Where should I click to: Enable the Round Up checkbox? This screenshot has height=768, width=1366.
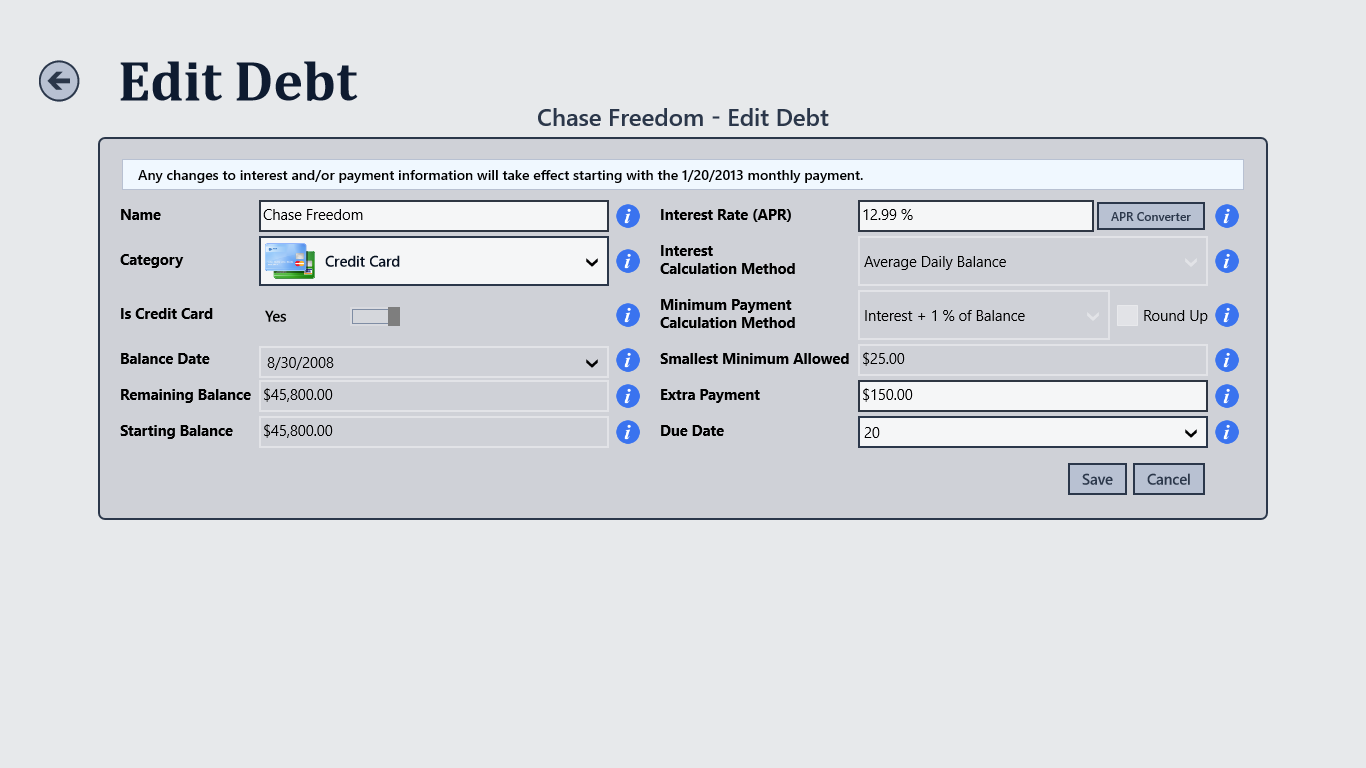[x=1127, y=315]
